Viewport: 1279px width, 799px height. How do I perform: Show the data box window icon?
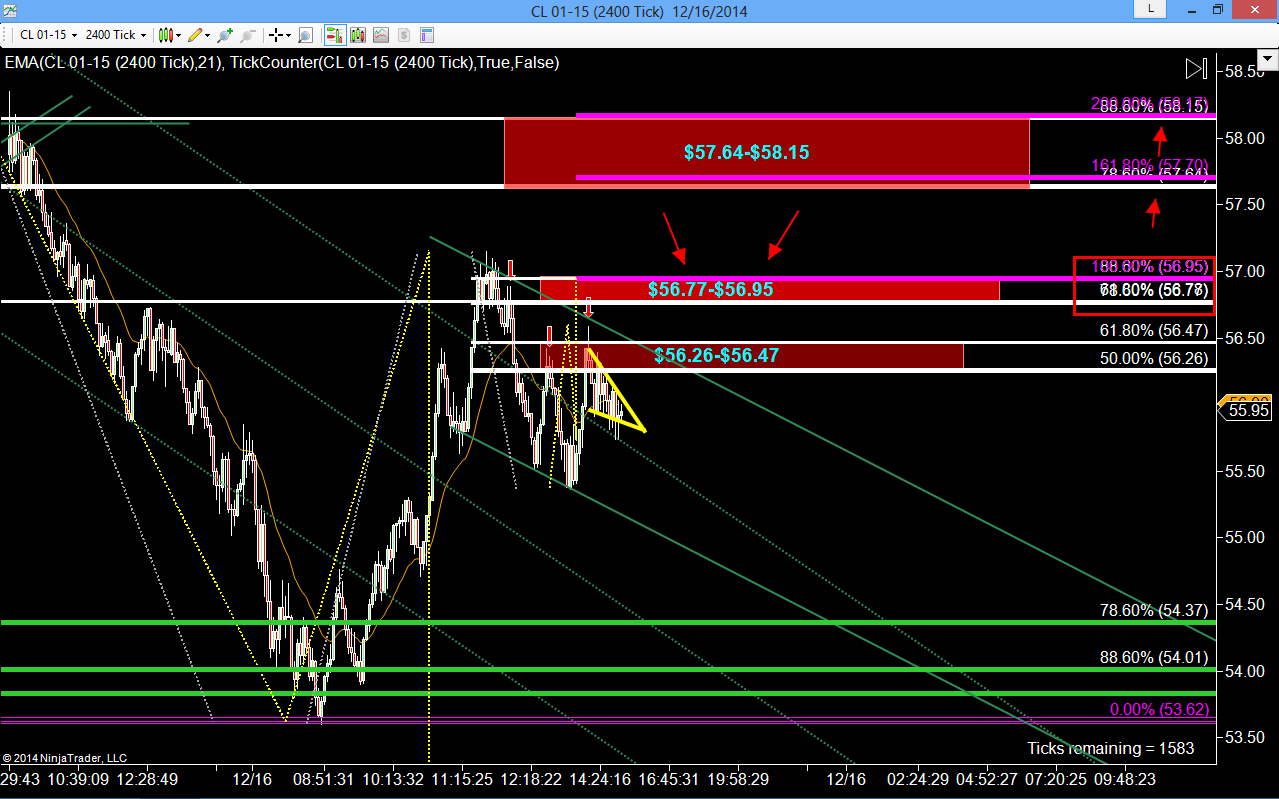point(305,35)
